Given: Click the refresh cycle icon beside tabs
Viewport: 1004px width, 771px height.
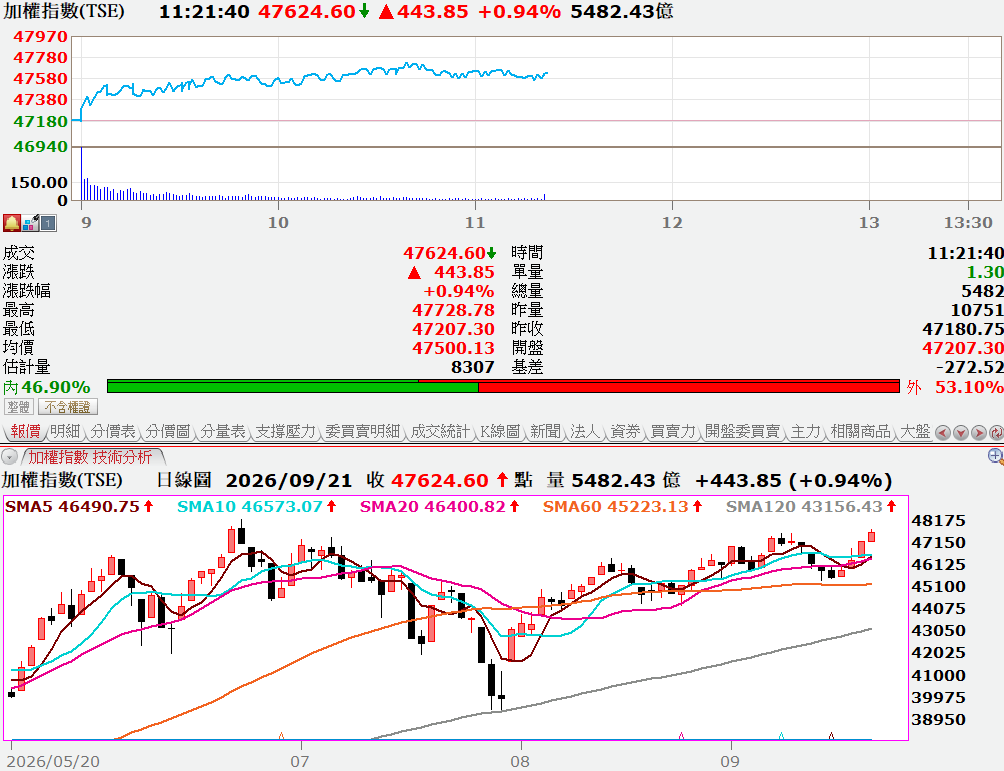Looking at the screenshot, I should (996, 433).
